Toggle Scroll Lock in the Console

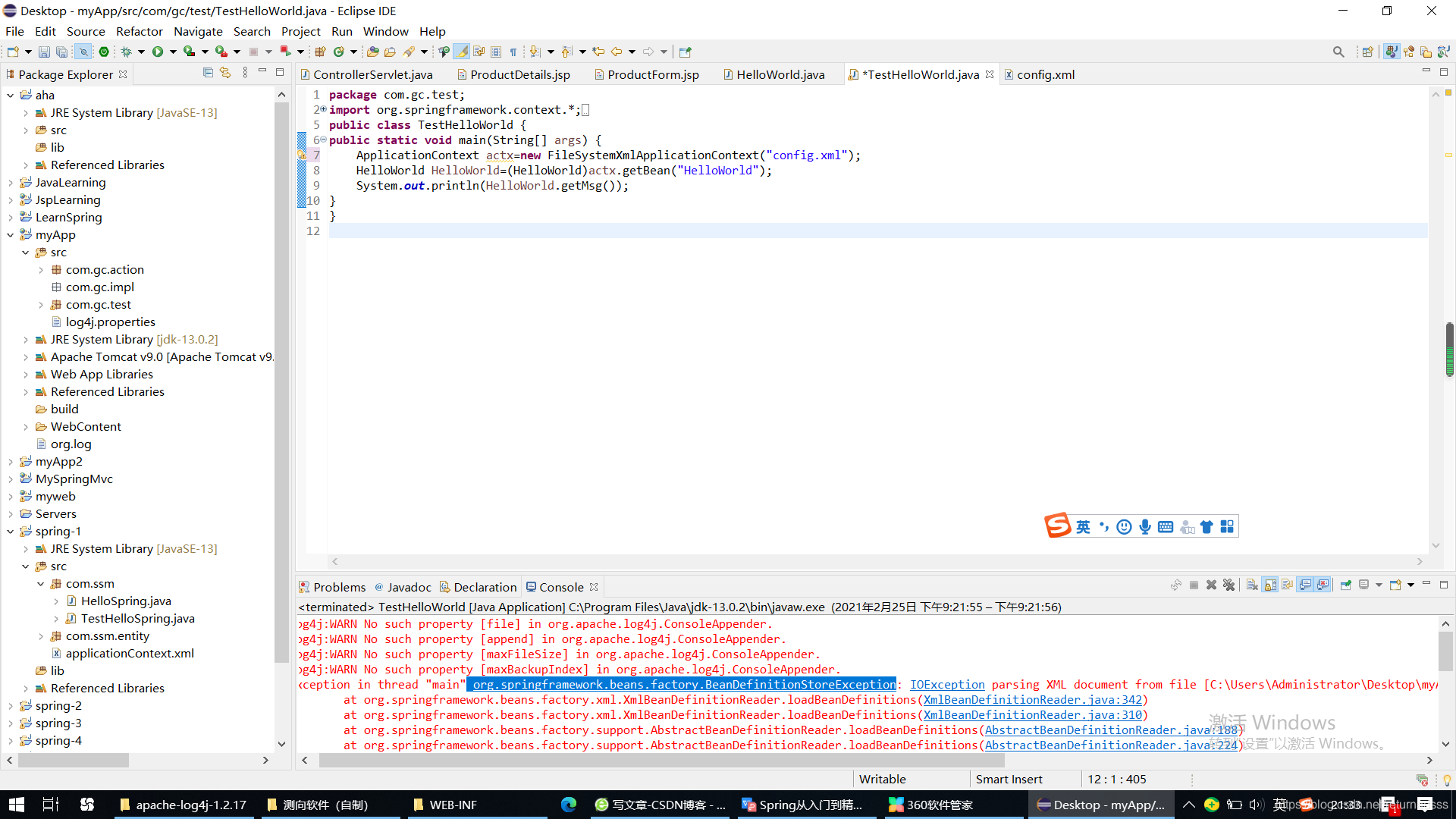[1269, 585]
